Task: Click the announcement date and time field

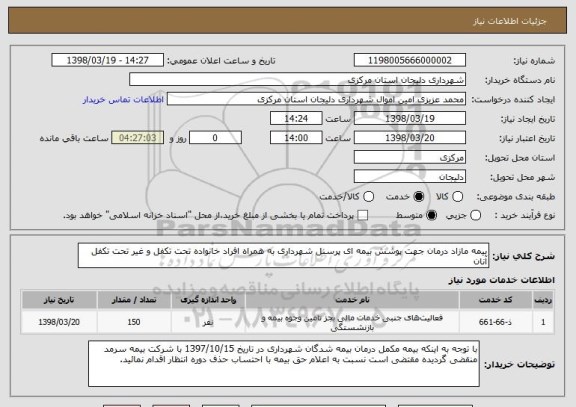Action: coord(108,60)
